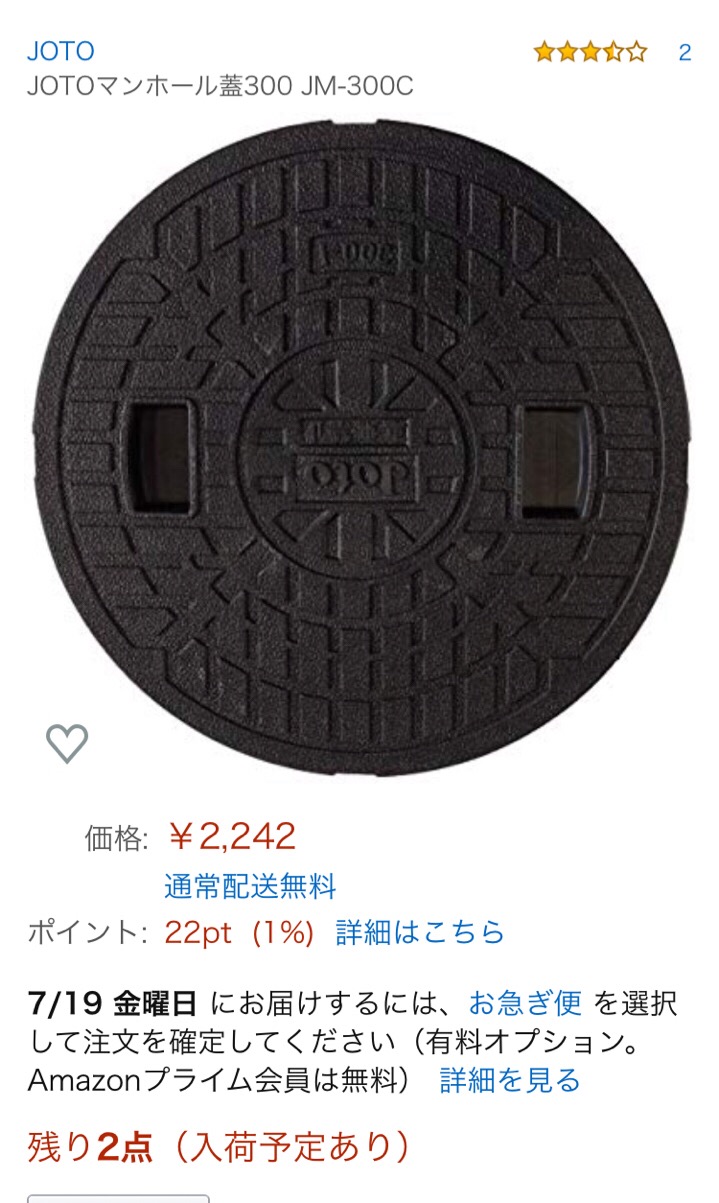This screenshot has height=1203, width=719.
Task: Tap the 7/19 金曜日 delivery date
Action: (x=113, y=1002)
